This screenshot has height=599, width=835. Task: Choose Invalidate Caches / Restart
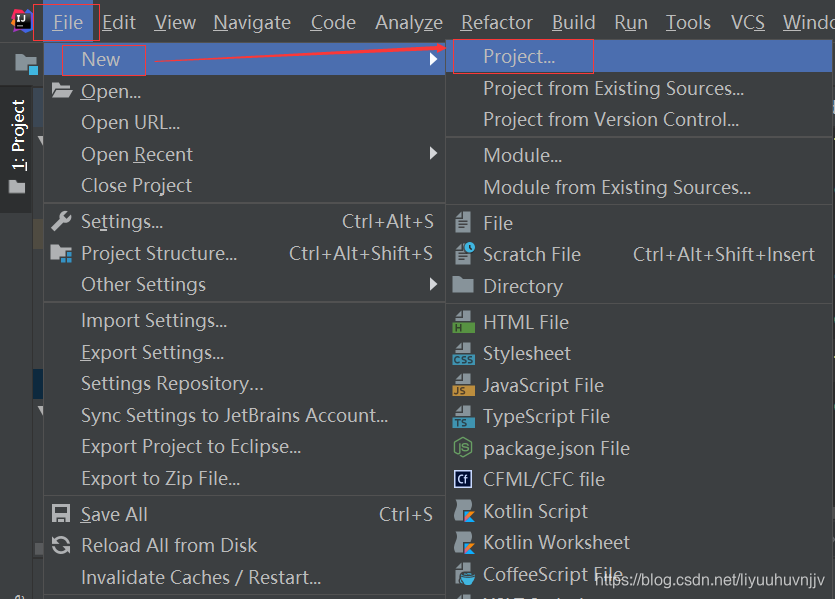[x=201, y=577]
